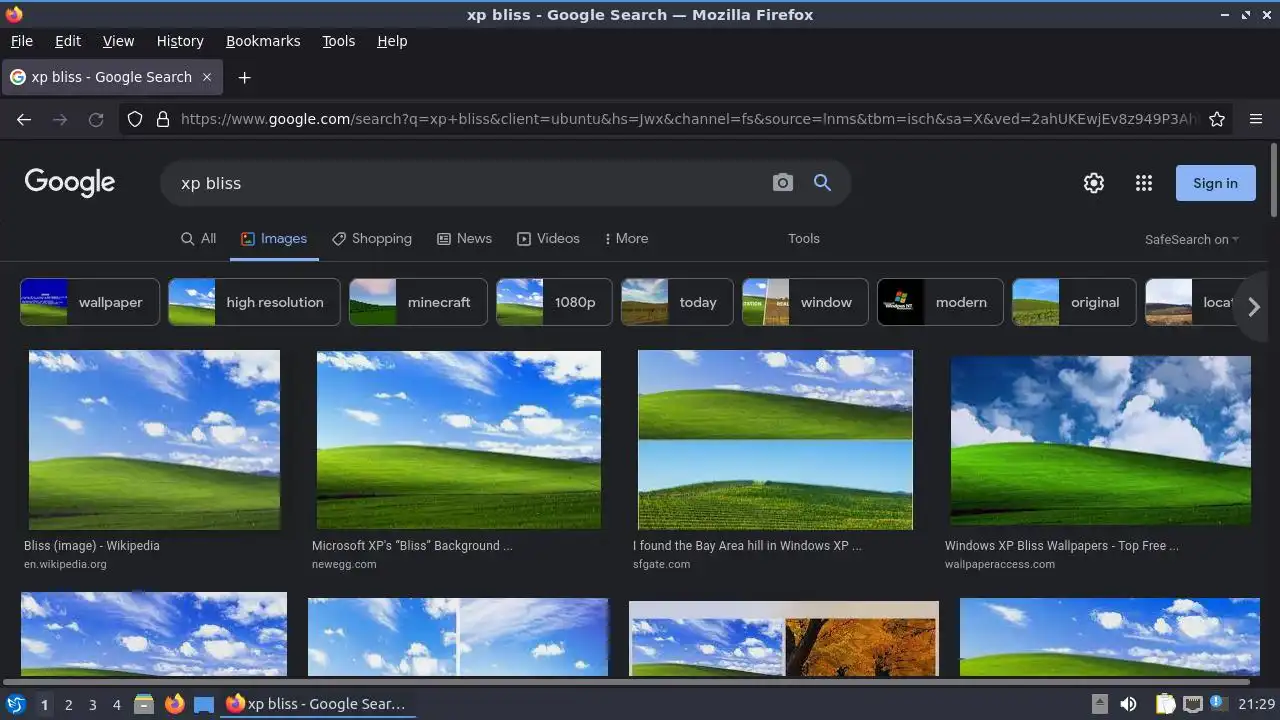This screenshot has width=1280, height=720.
Task: Click the forward navigation arrow
Action: coord(60,119)
